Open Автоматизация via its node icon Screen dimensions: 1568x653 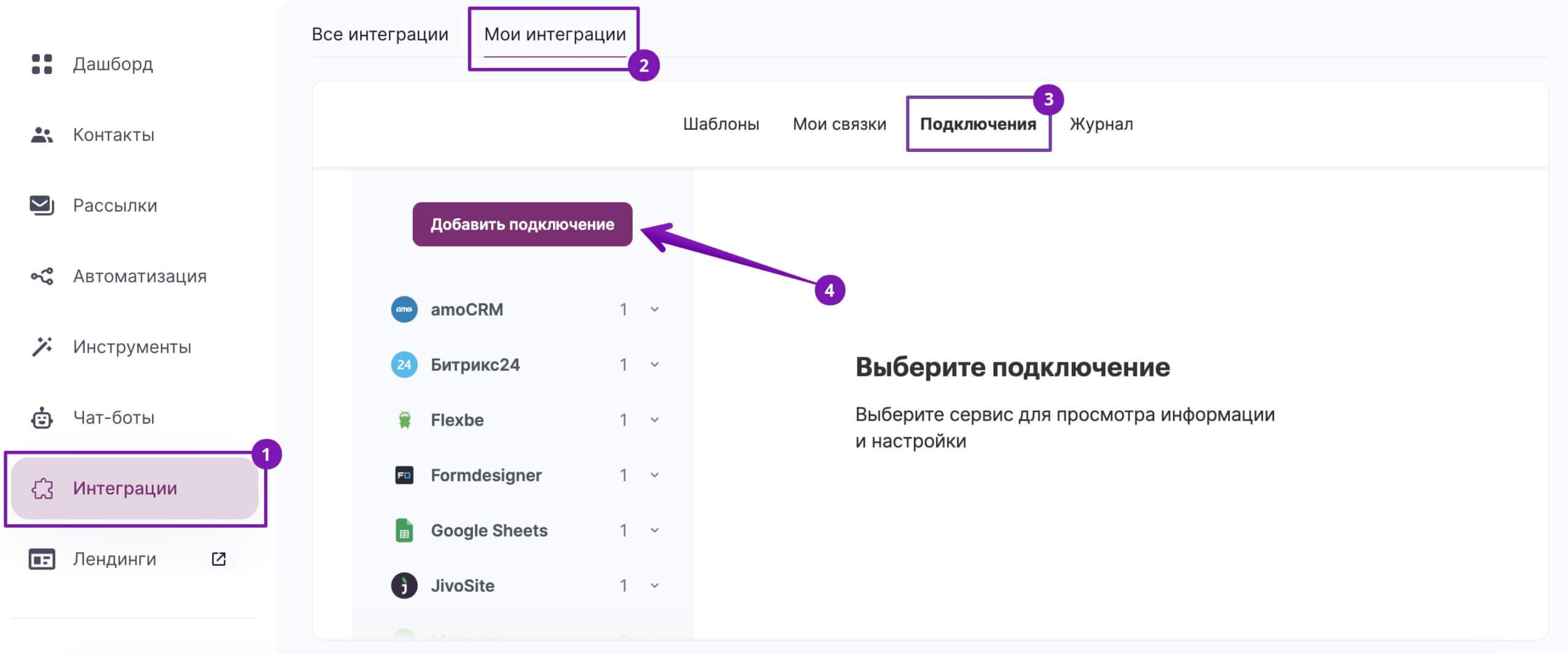(x=42, y=276)
